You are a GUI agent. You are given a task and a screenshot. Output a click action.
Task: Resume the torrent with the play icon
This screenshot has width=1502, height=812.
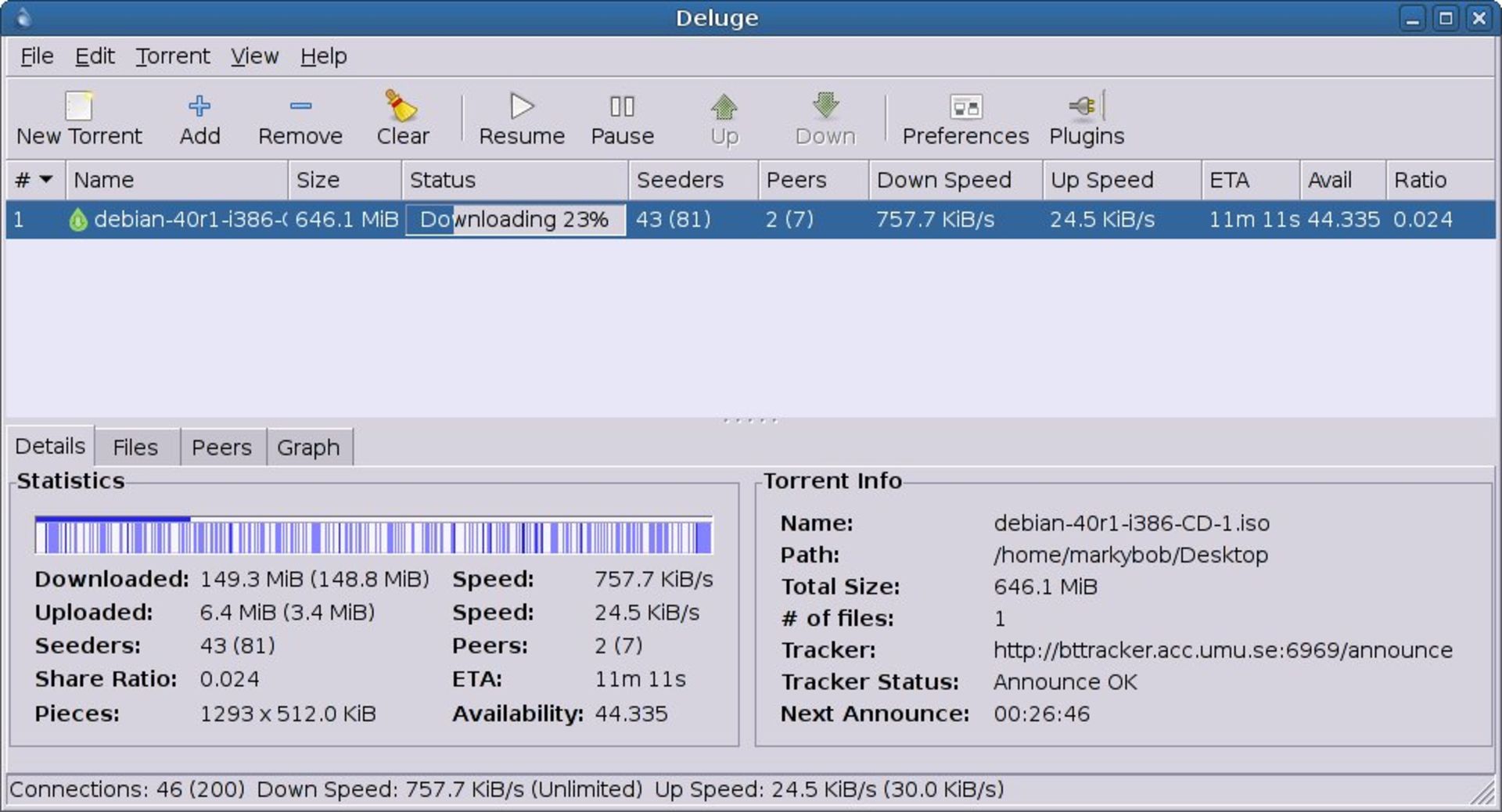click(521, 106)
